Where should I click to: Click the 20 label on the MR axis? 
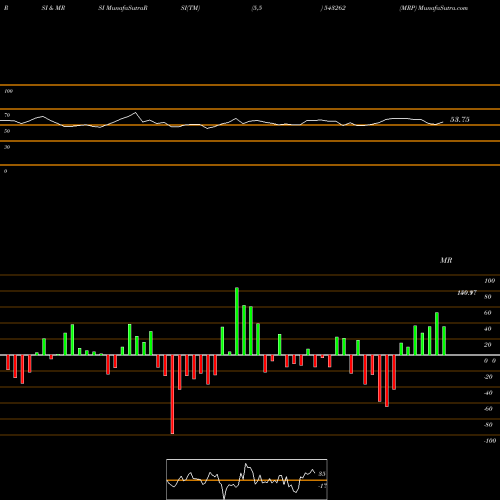point(488,345)
